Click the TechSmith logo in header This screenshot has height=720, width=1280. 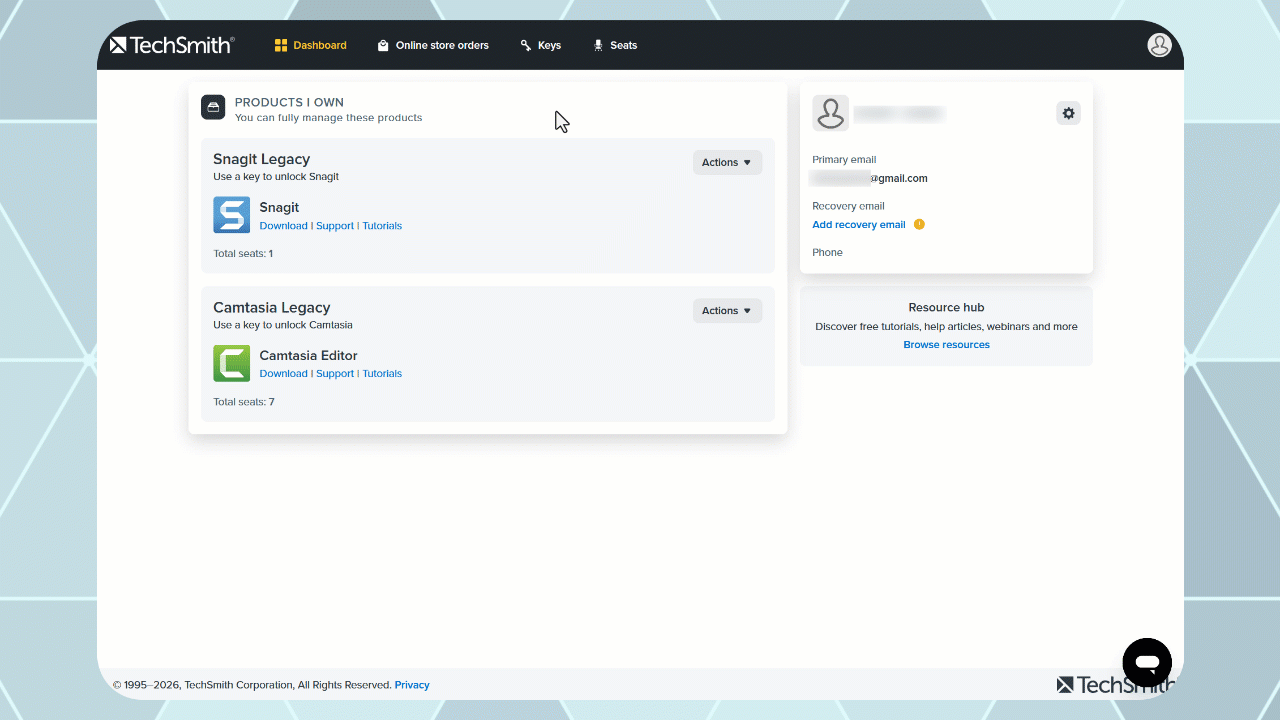click(172, 45)
